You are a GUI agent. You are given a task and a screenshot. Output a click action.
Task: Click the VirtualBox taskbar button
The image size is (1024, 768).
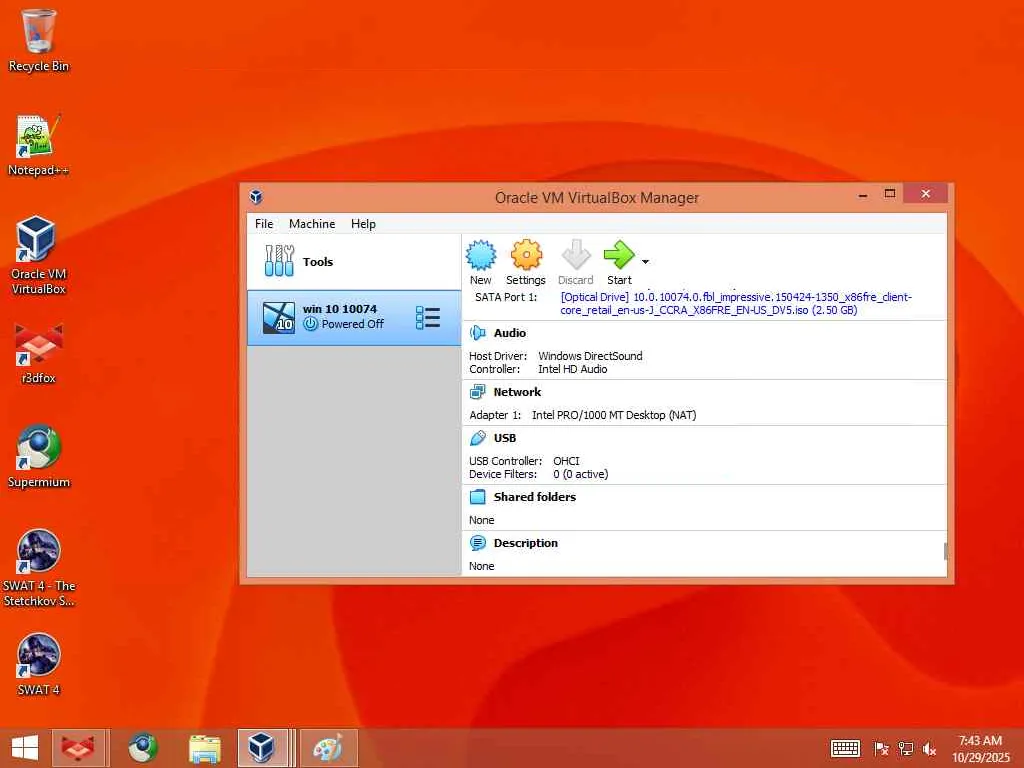263,748
